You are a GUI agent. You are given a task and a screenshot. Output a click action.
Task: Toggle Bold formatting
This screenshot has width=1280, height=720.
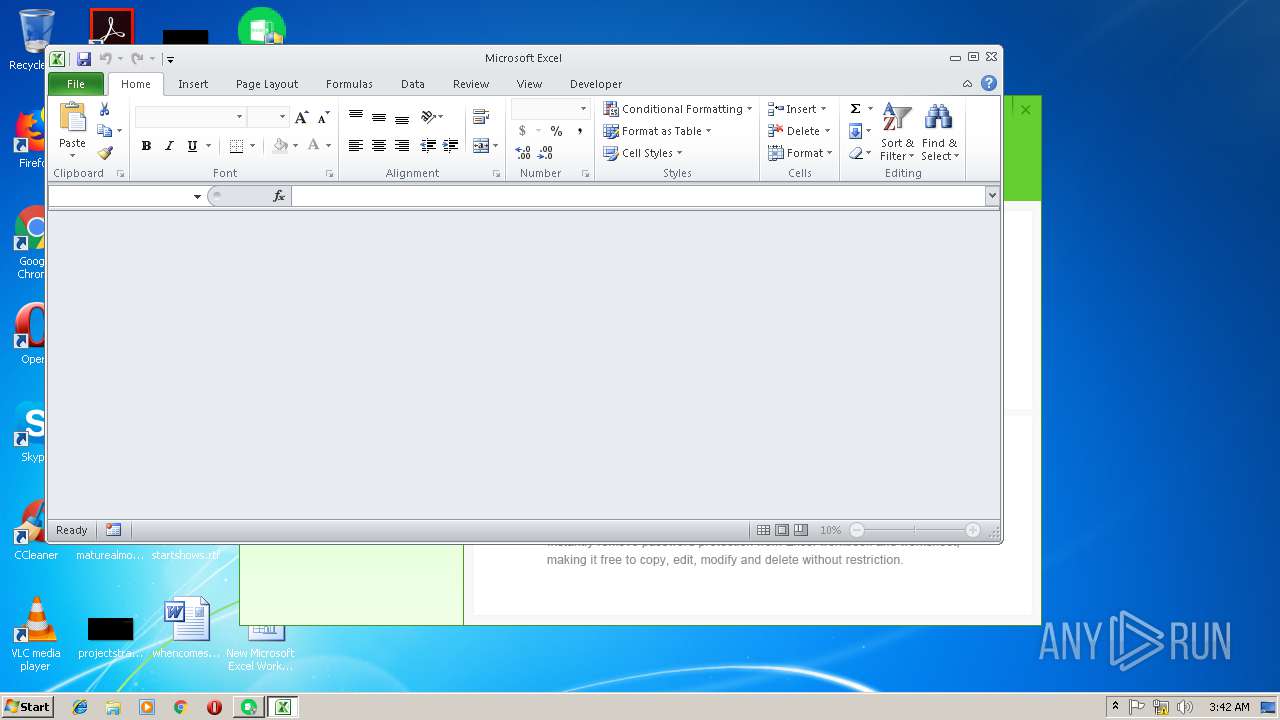pos(146,146)
